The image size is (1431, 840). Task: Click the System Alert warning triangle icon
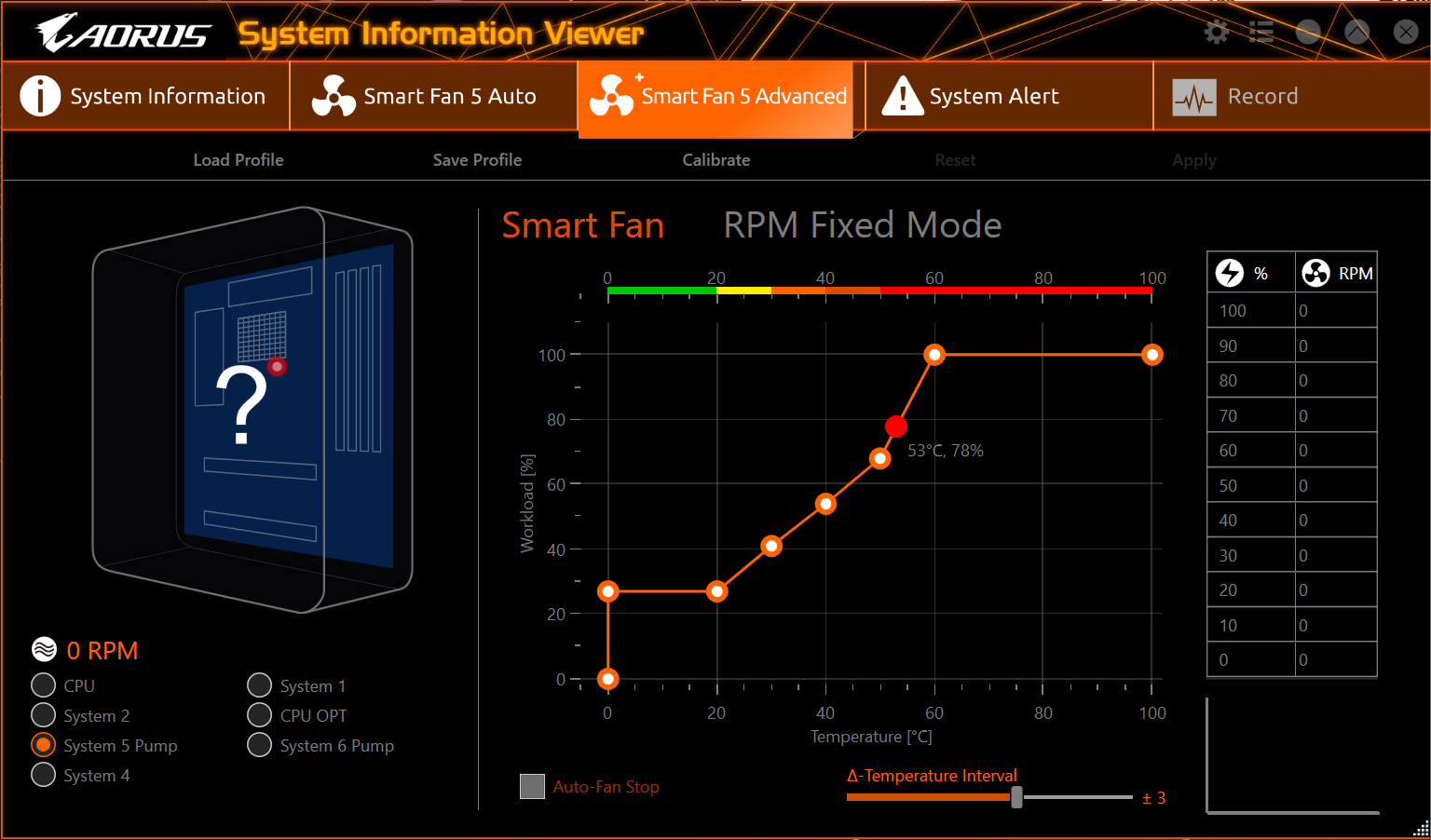tap(902, 96)
